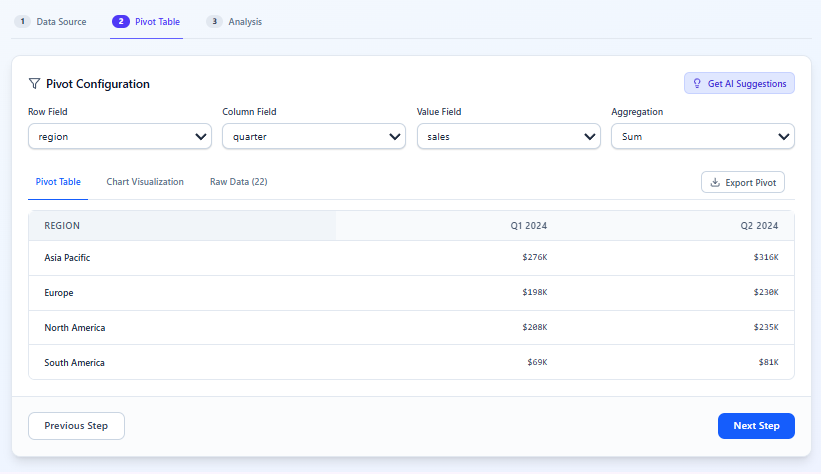This screenshot has width=821, height=474.
Task: Click the North America Q2 2024 value
Action: [765, 328]
